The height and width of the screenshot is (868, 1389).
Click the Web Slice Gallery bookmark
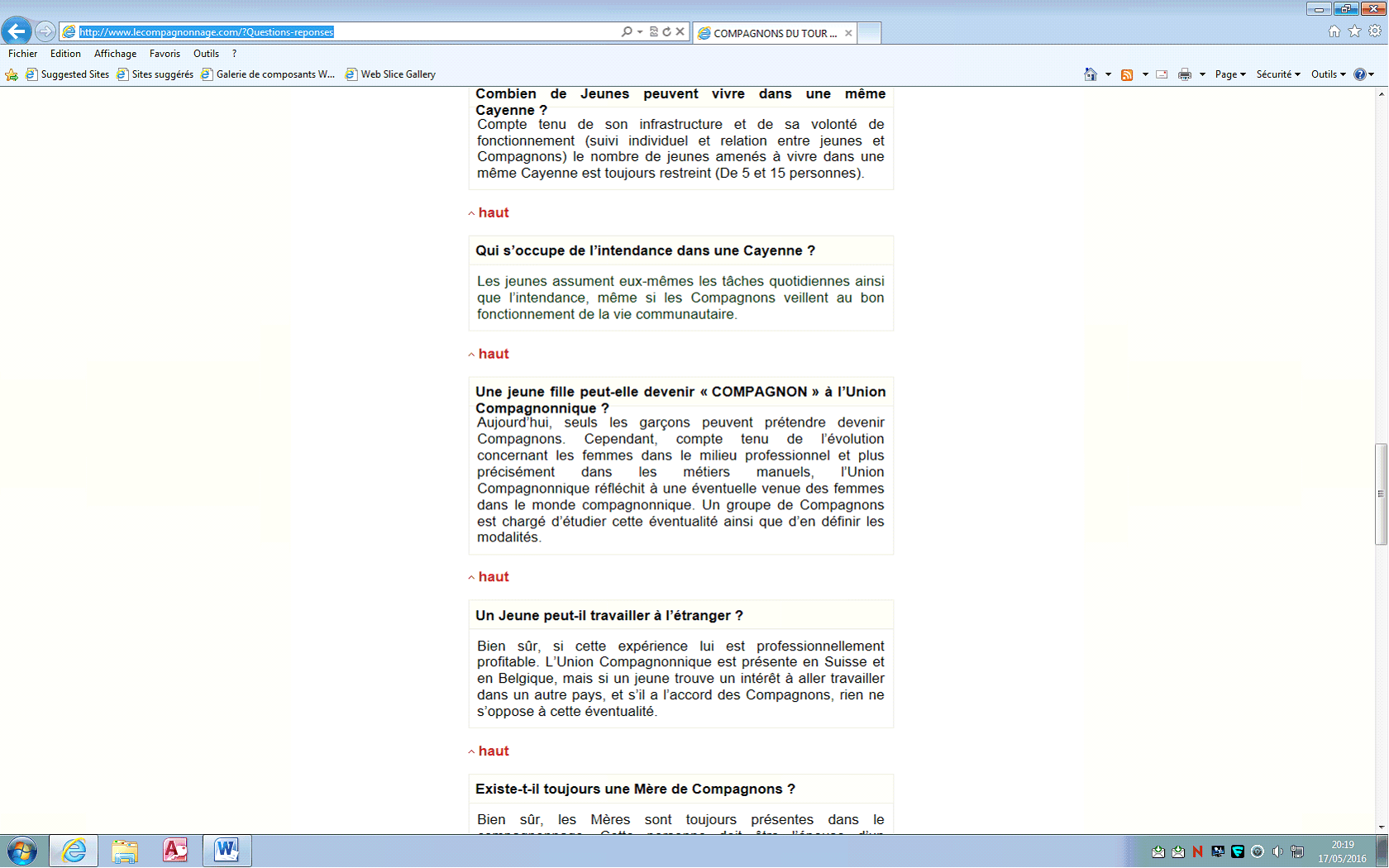398,74
